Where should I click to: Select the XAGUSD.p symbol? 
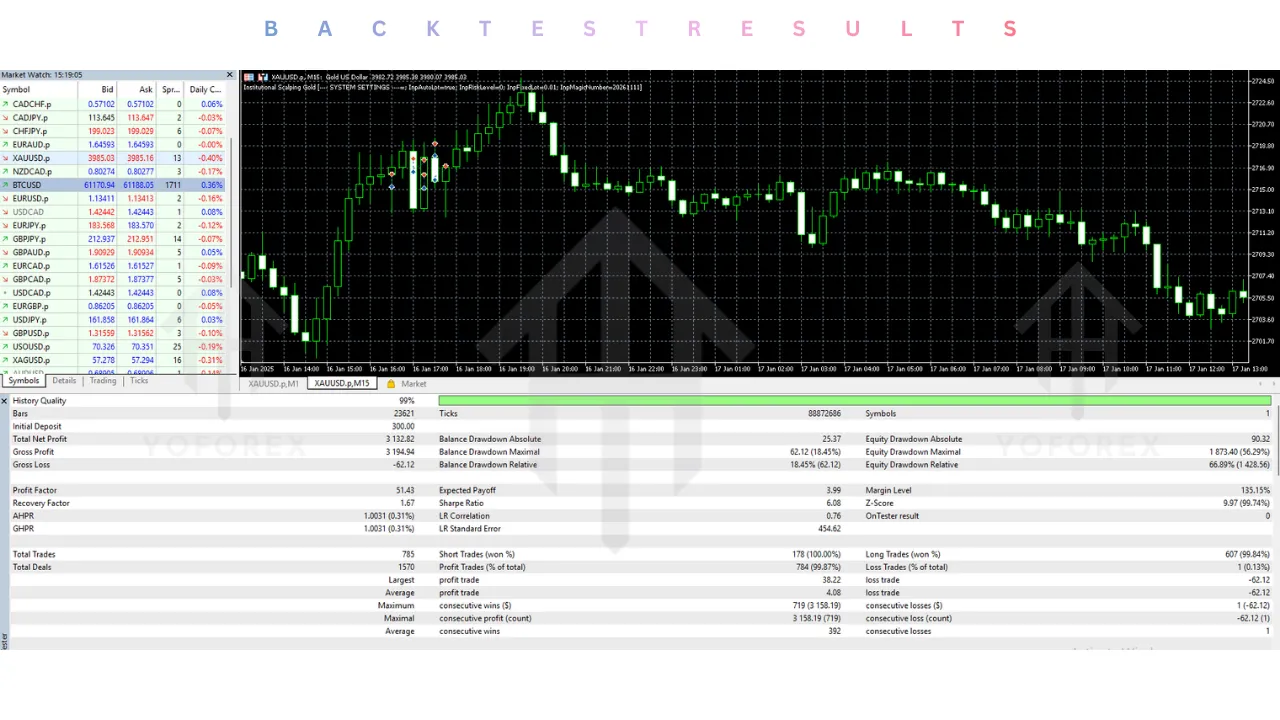point(31,360)
